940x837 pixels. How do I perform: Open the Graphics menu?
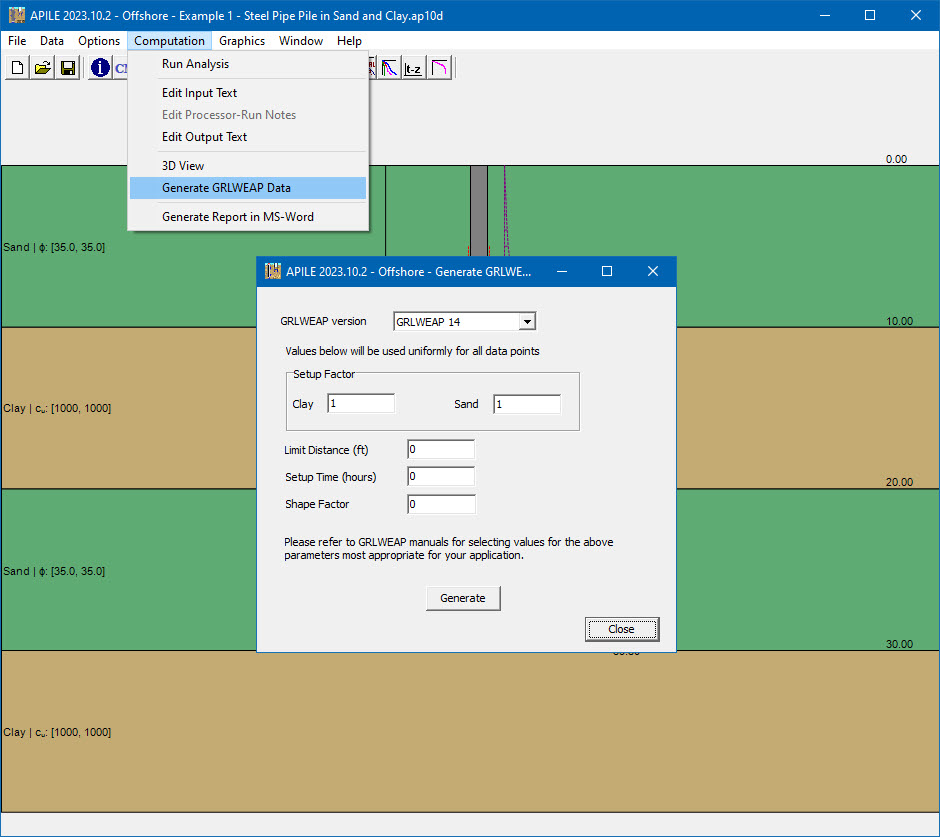(x=241, y=41)
